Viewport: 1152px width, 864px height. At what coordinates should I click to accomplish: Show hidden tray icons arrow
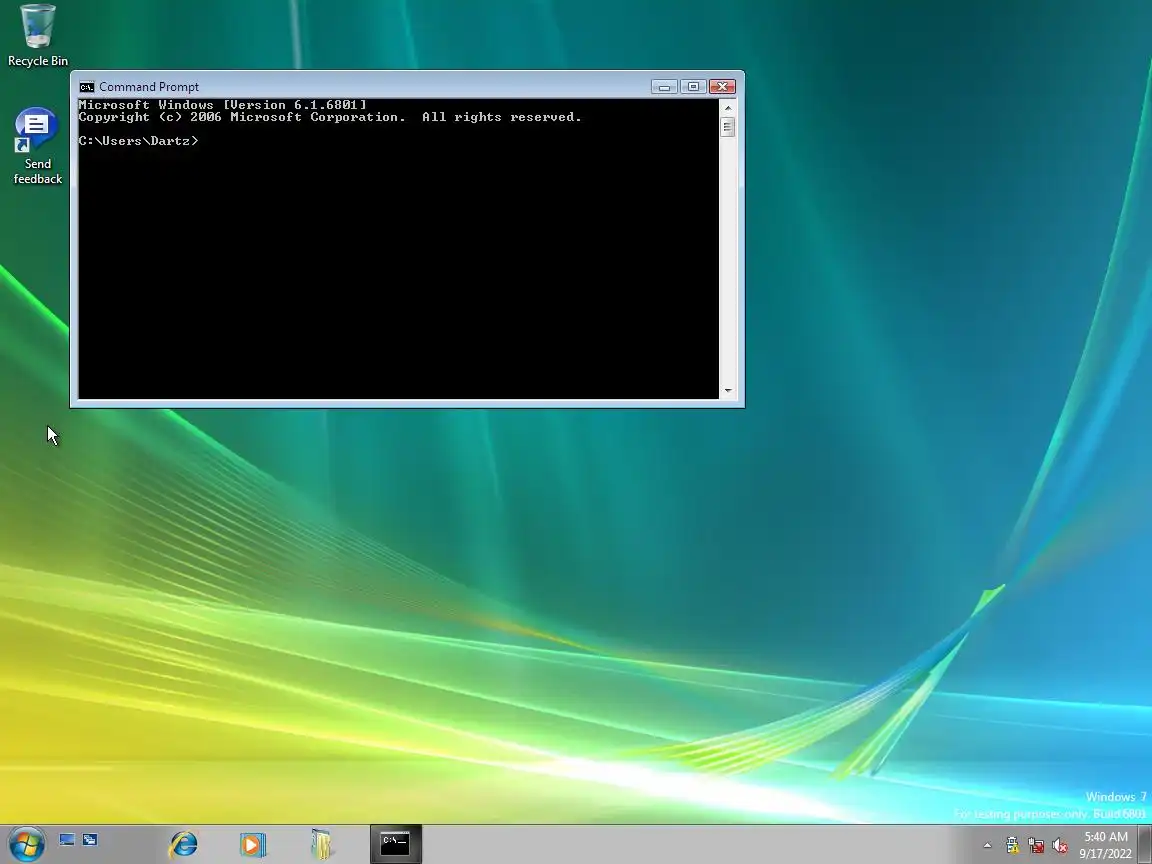[x=987, y=846]
